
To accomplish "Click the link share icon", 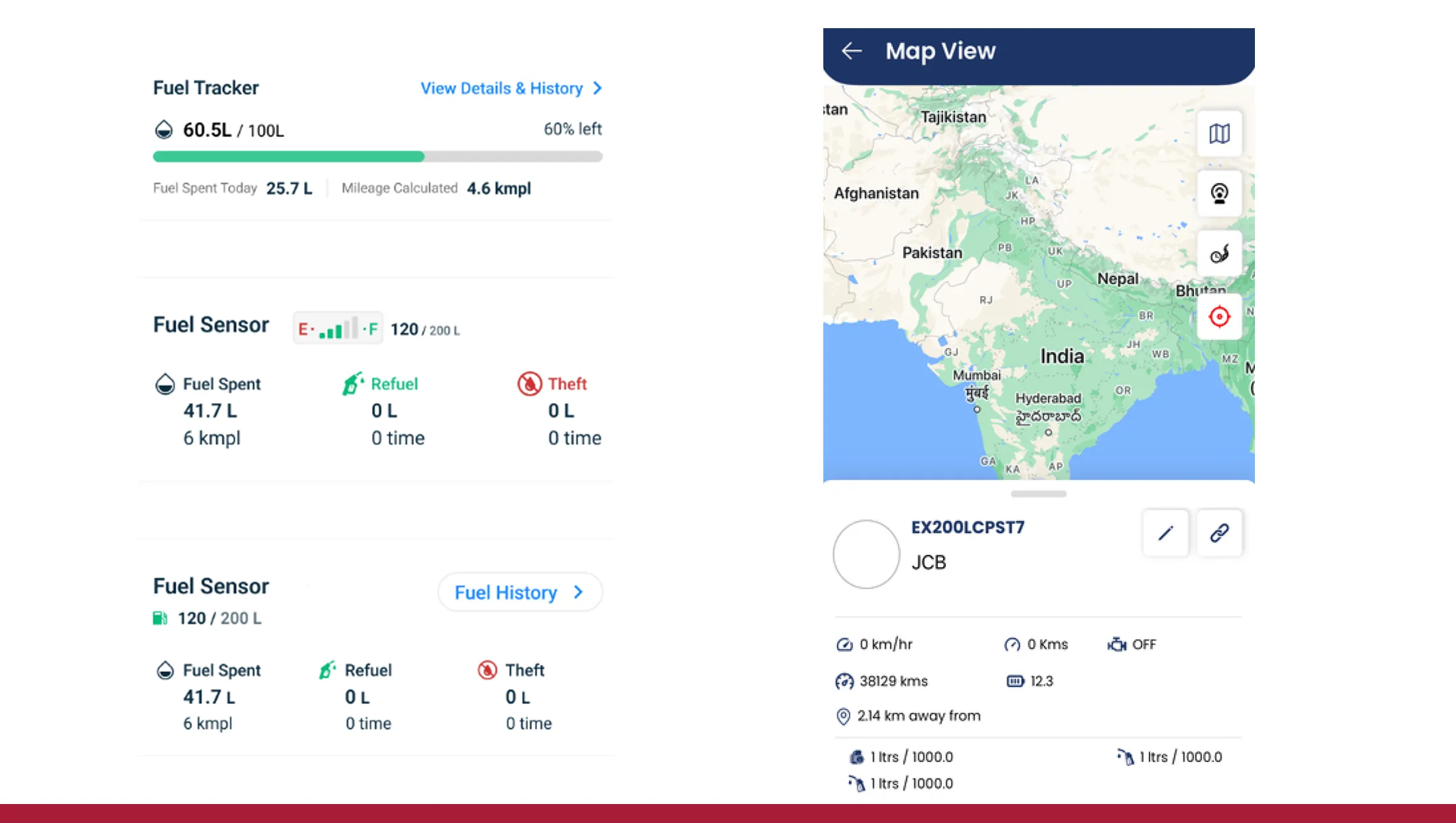I will (1219, 533).
